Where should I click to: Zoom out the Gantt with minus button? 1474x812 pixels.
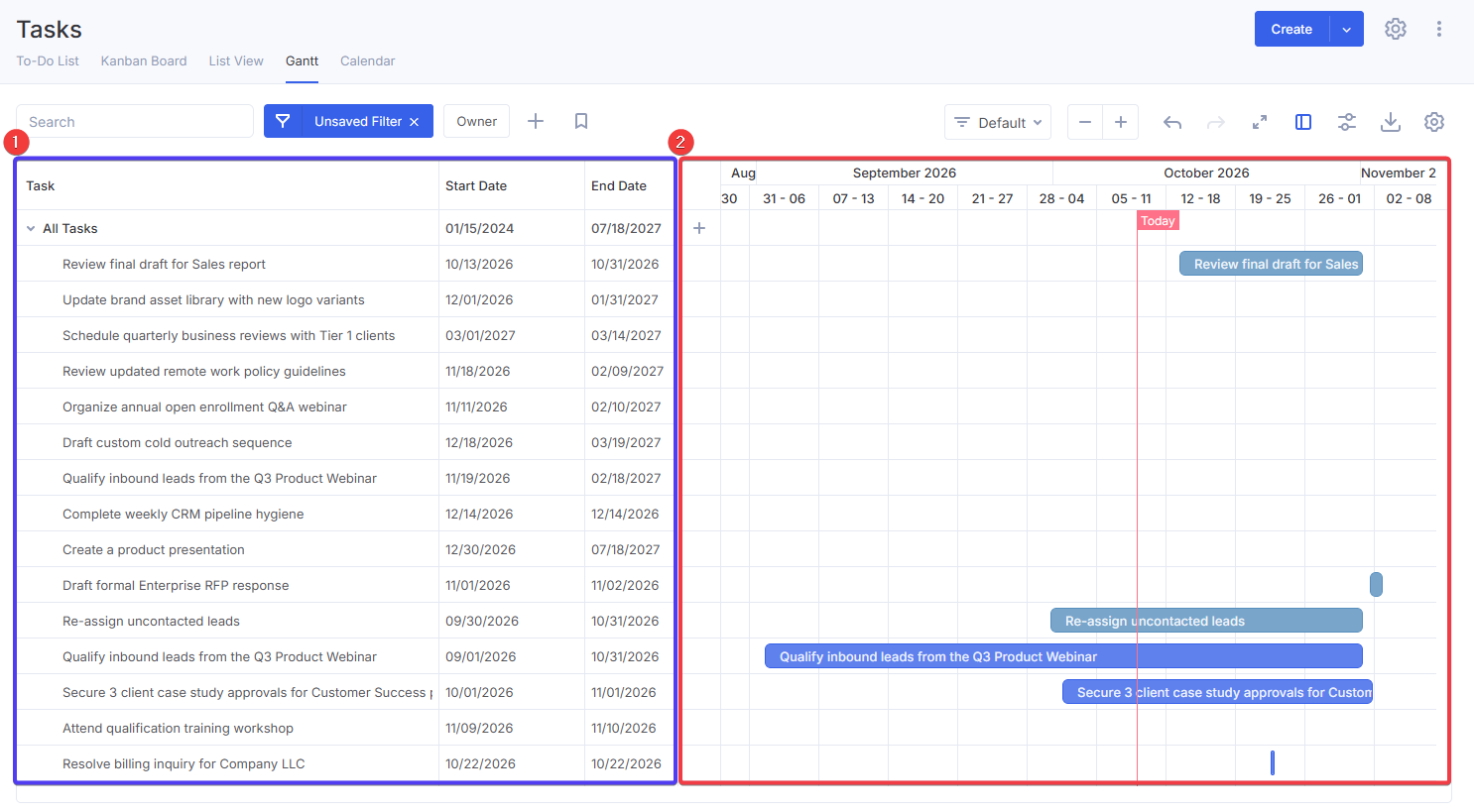point(1085,122)
